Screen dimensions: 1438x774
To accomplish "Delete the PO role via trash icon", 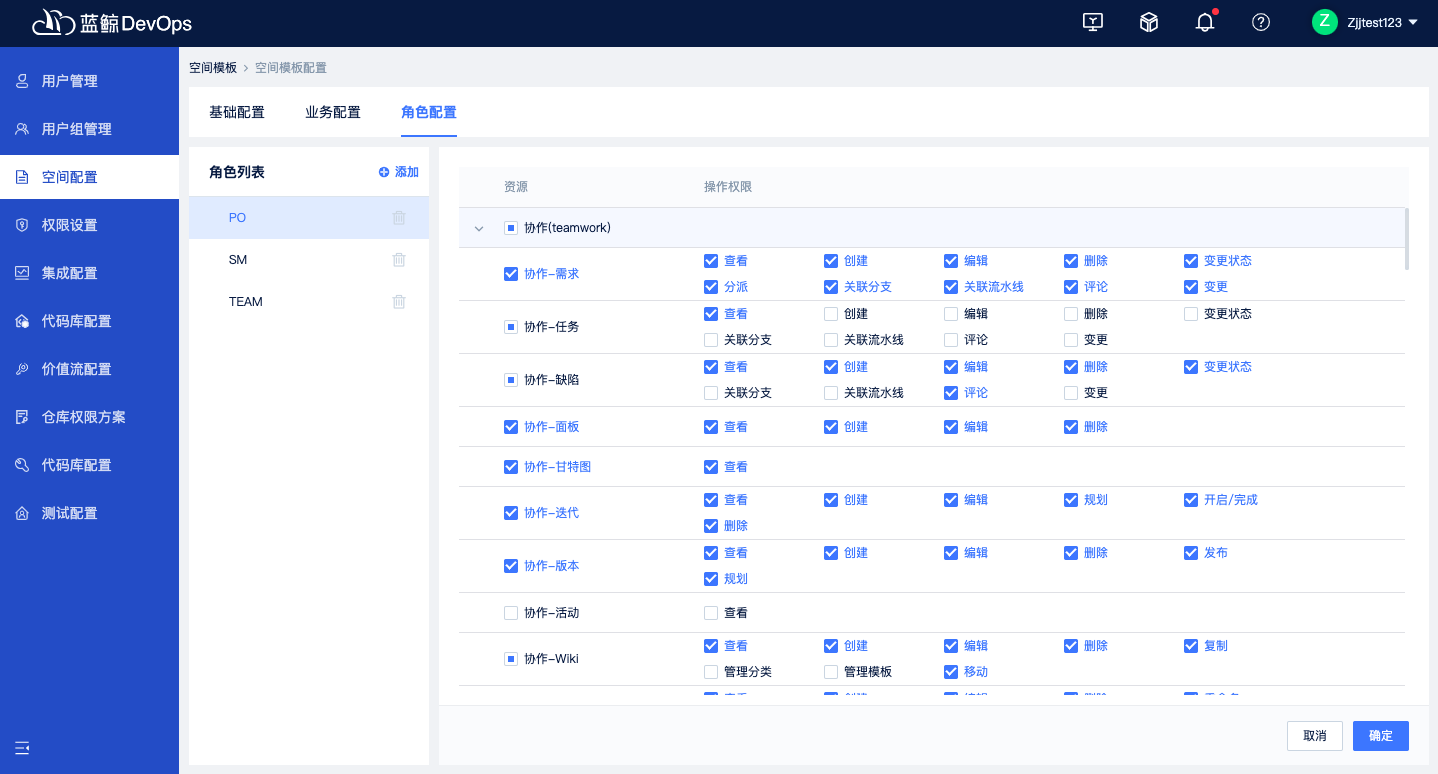I will pos(399,218).
